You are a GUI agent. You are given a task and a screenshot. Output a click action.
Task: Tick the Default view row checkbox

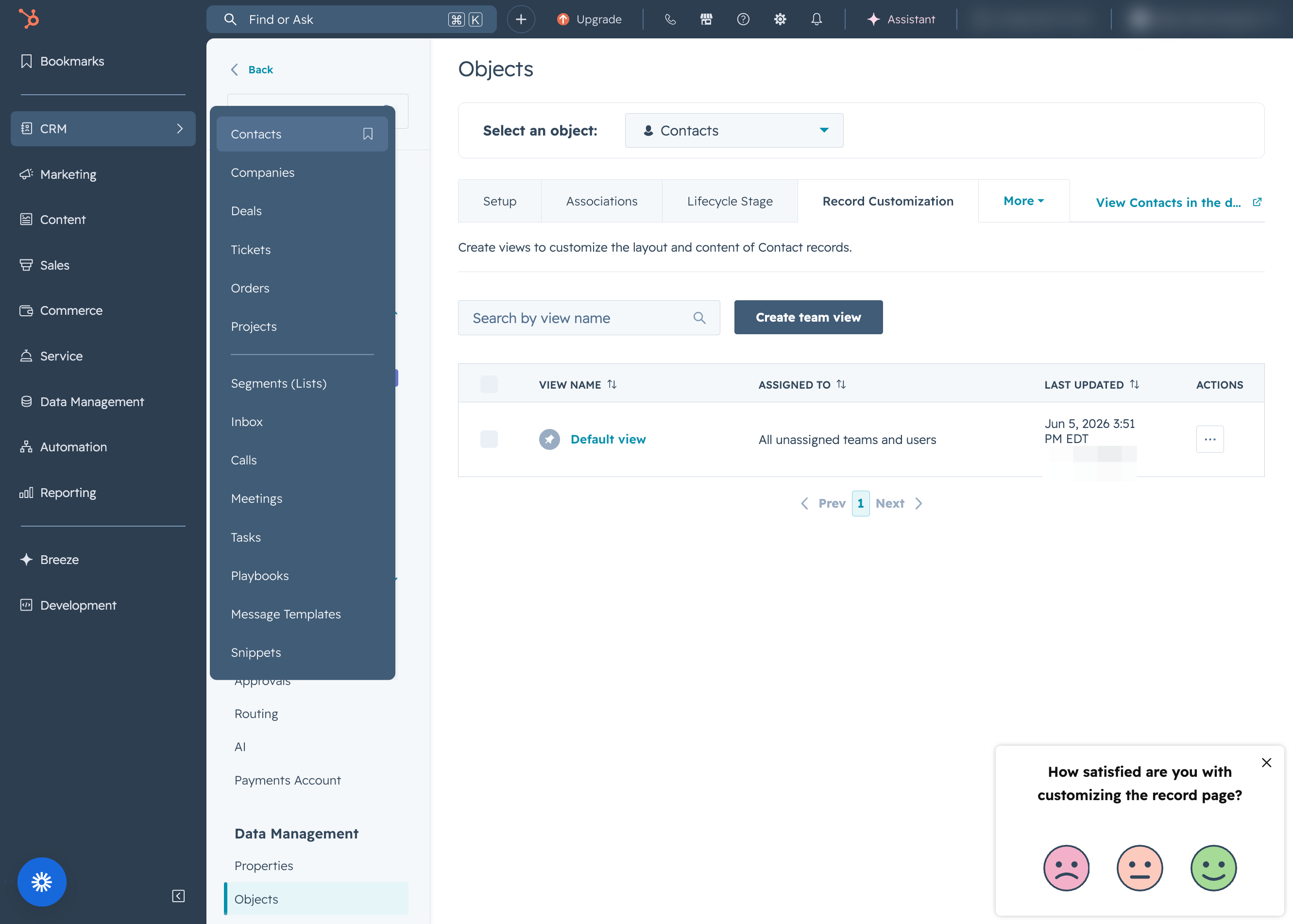(x=489, y=439)
